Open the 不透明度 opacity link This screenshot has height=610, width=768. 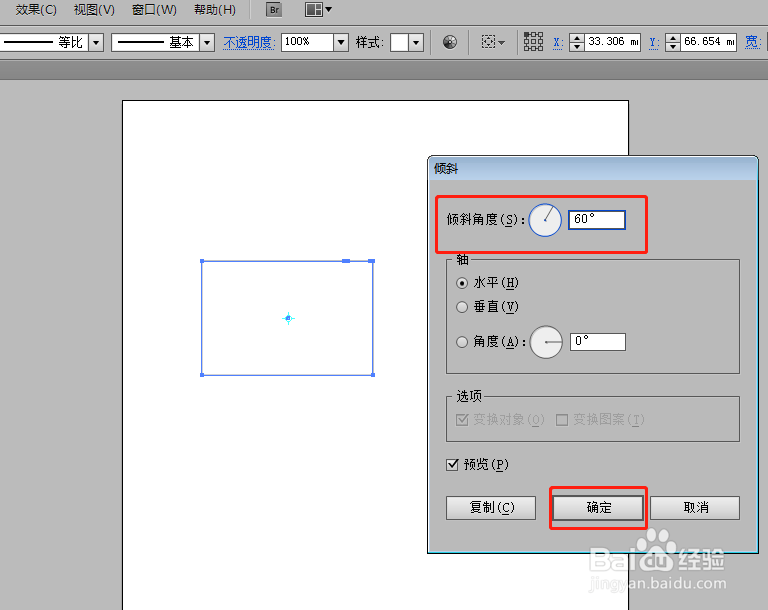249,43
